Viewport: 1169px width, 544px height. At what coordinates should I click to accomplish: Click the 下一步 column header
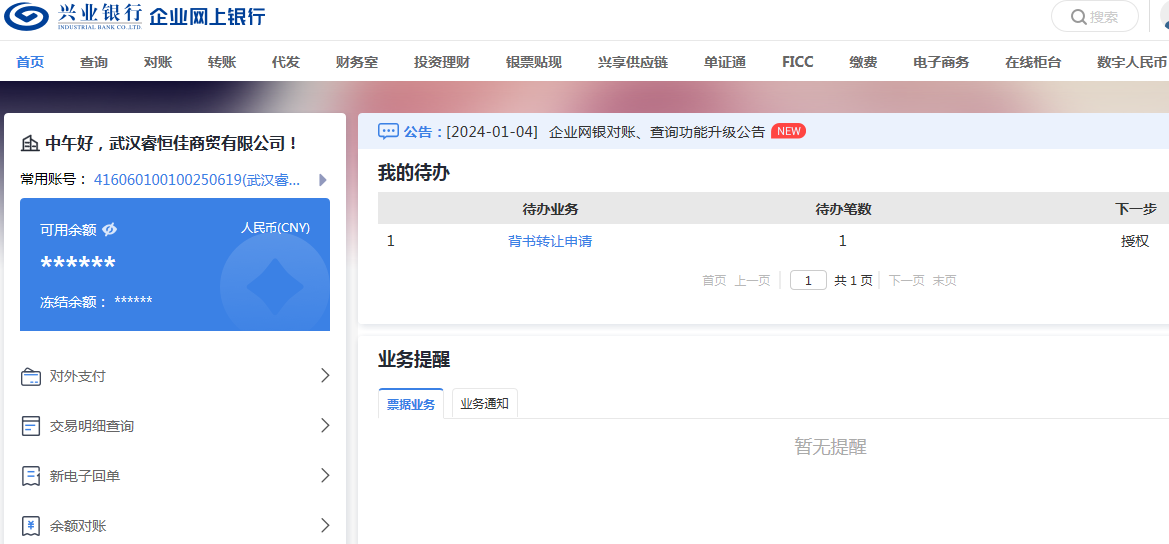coord(1135,209)
